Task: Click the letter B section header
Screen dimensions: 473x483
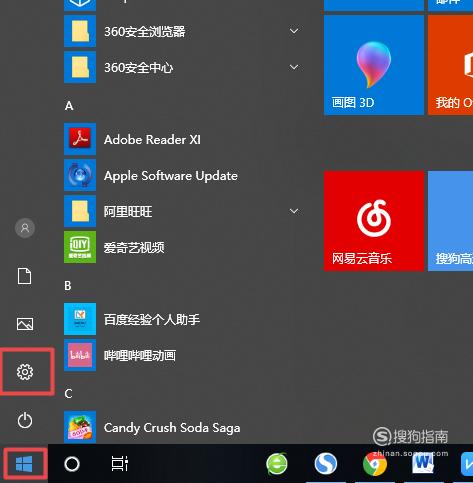Action: (68, 286)
